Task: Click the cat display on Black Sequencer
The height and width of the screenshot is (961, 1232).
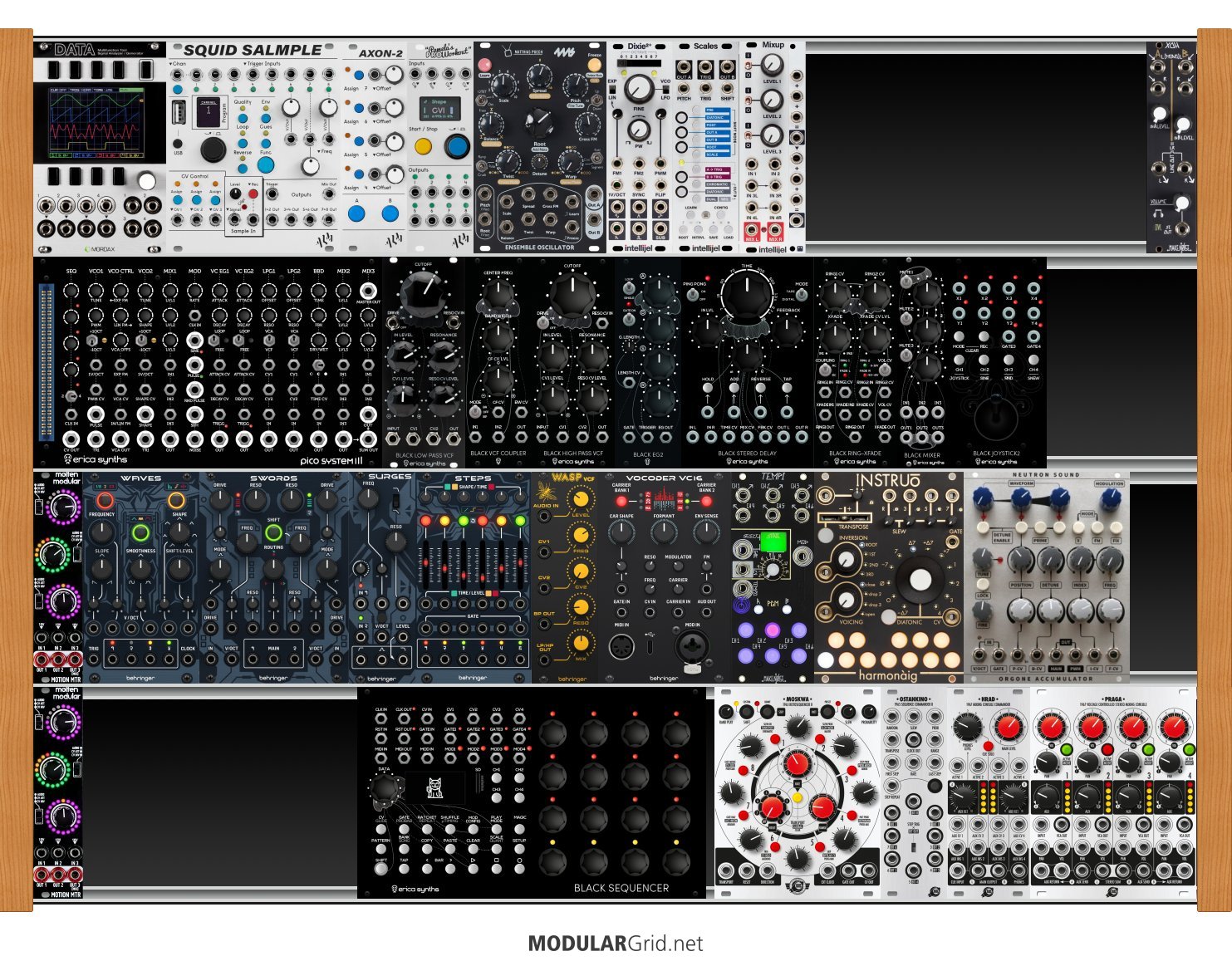Action: (434, 787)
